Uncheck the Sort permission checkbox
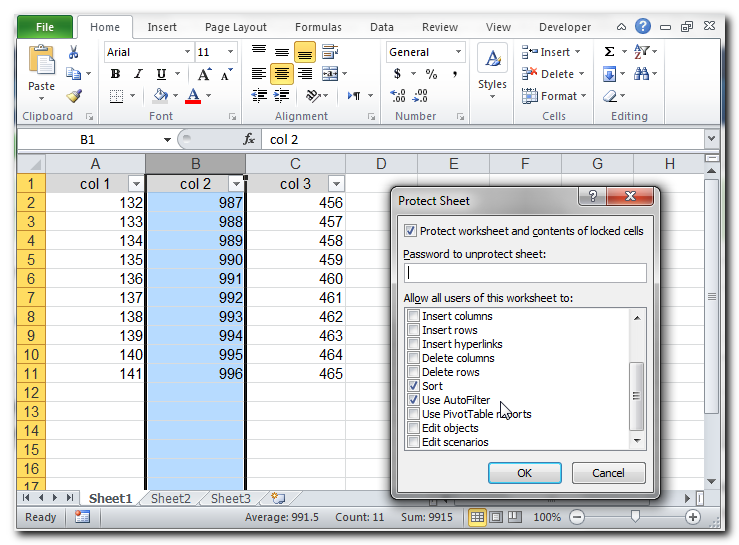This screenshot has height=545, width=739. click(413, 386)
